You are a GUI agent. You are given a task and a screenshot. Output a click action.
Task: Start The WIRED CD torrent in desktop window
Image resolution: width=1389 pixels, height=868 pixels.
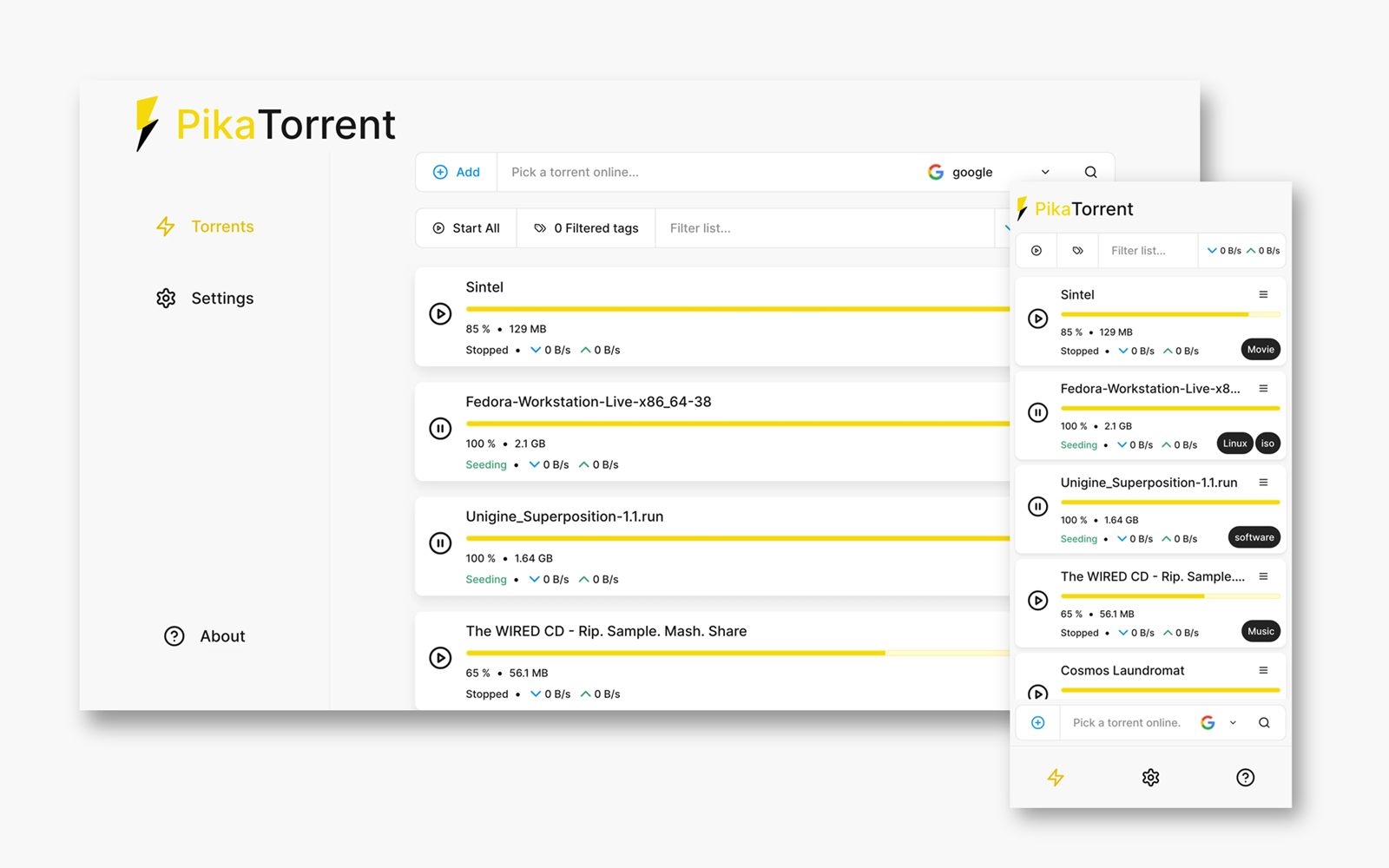[440, 657]
